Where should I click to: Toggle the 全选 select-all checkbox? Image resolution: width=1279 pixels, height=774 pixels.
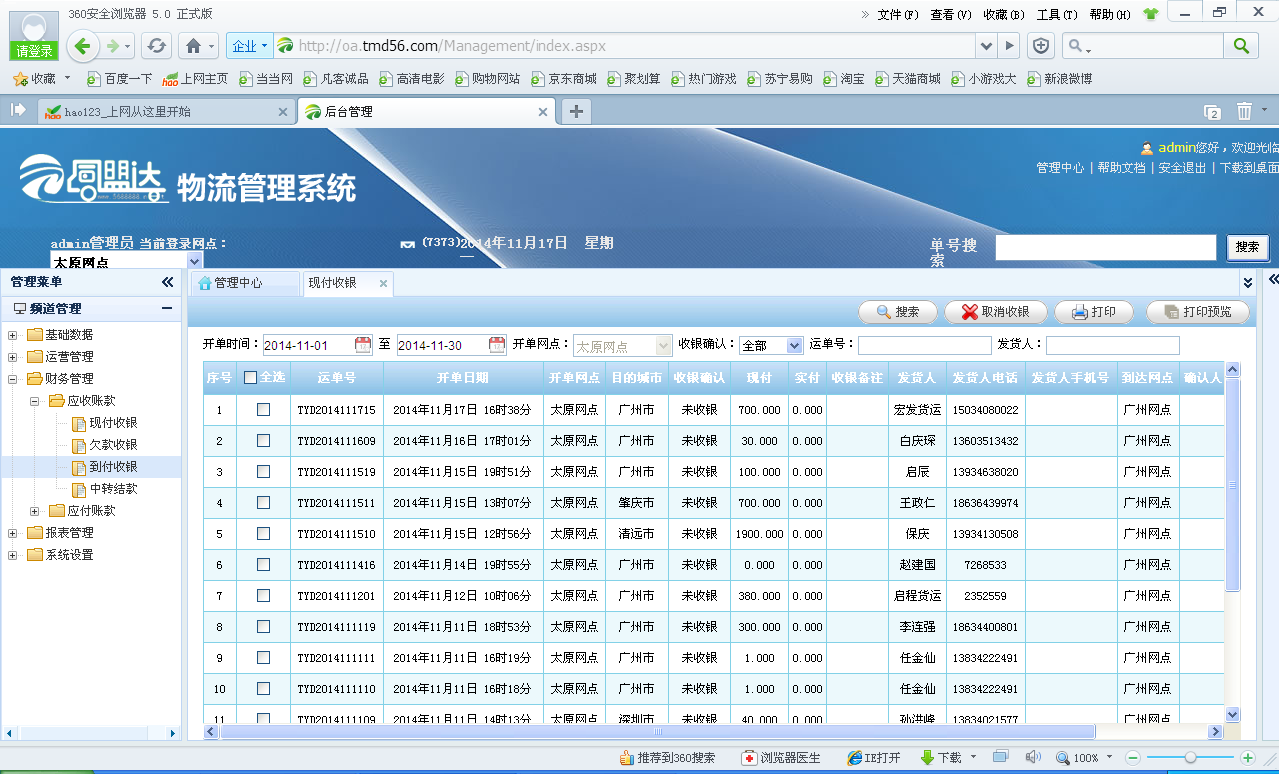pyautogui.click(x=250, y=378)
